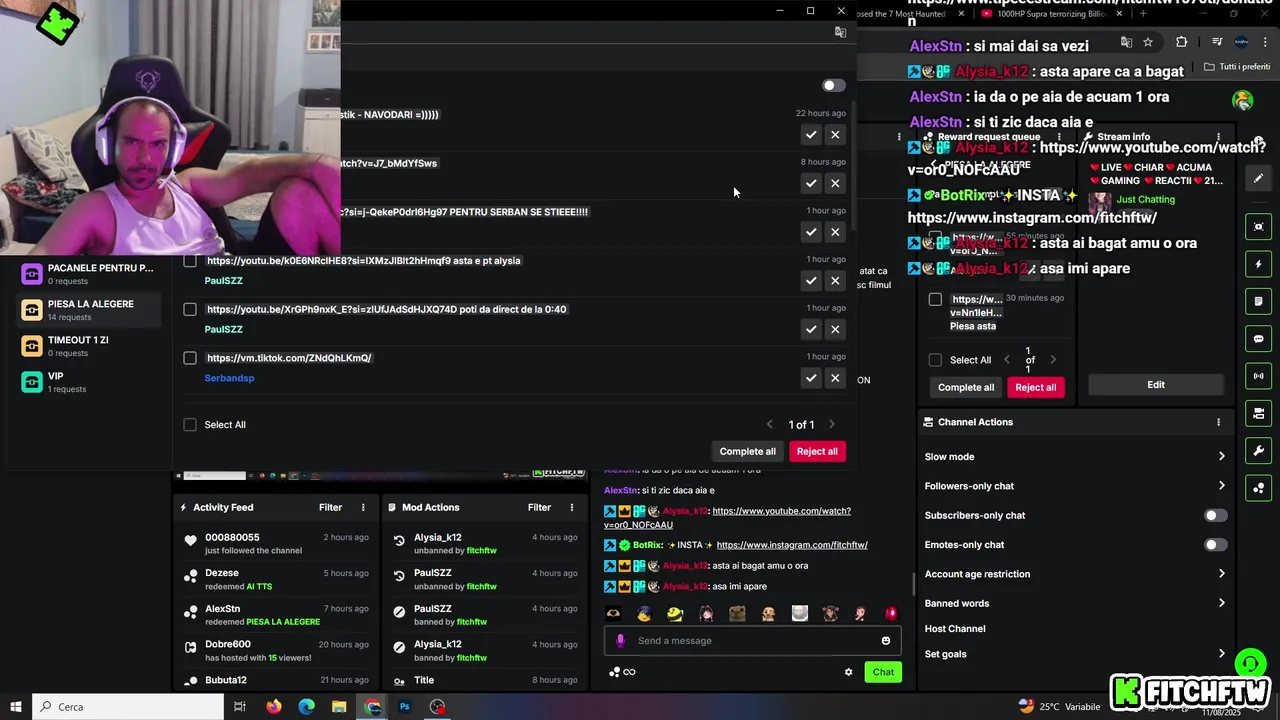Click the Windows Cerca search box
The image size is (1280, 720).
pyautogui.click(x=128, y=707)
